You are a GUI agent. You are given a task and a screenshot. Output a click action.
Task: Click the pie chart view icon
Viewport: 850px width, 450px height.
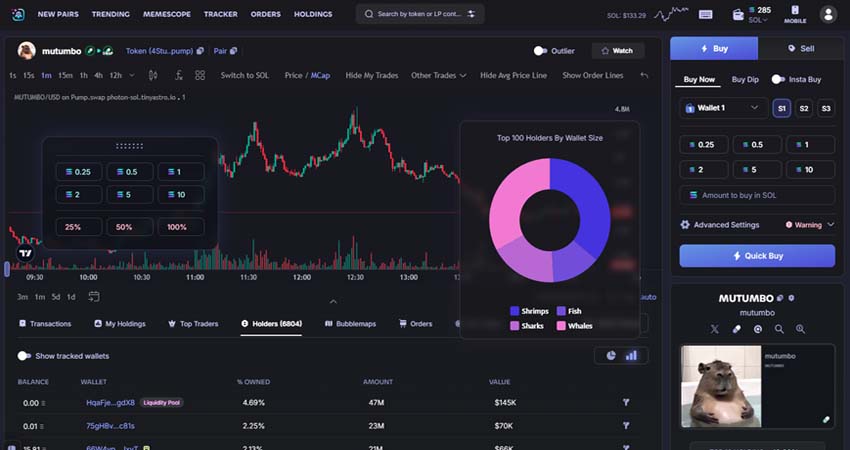(x=611, y=355)
